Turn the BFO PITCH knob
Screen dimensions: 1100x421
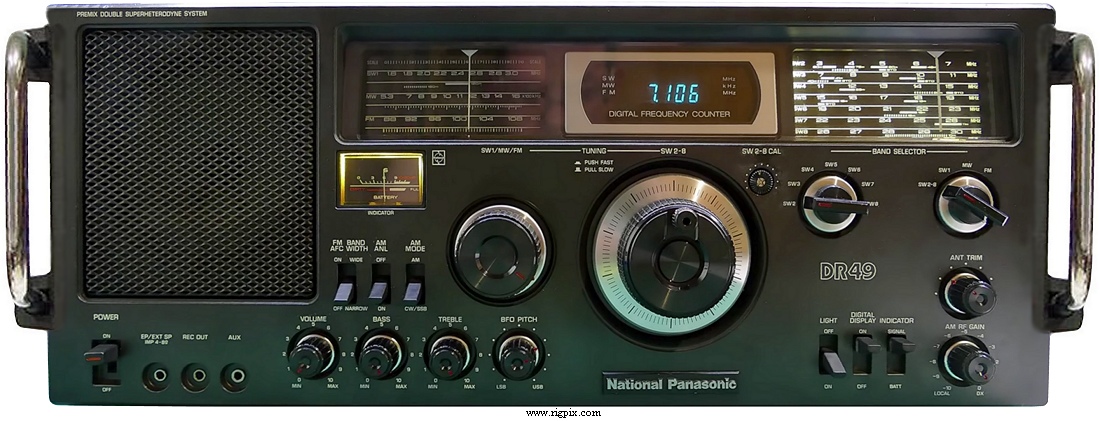click(x=518, y=354)
